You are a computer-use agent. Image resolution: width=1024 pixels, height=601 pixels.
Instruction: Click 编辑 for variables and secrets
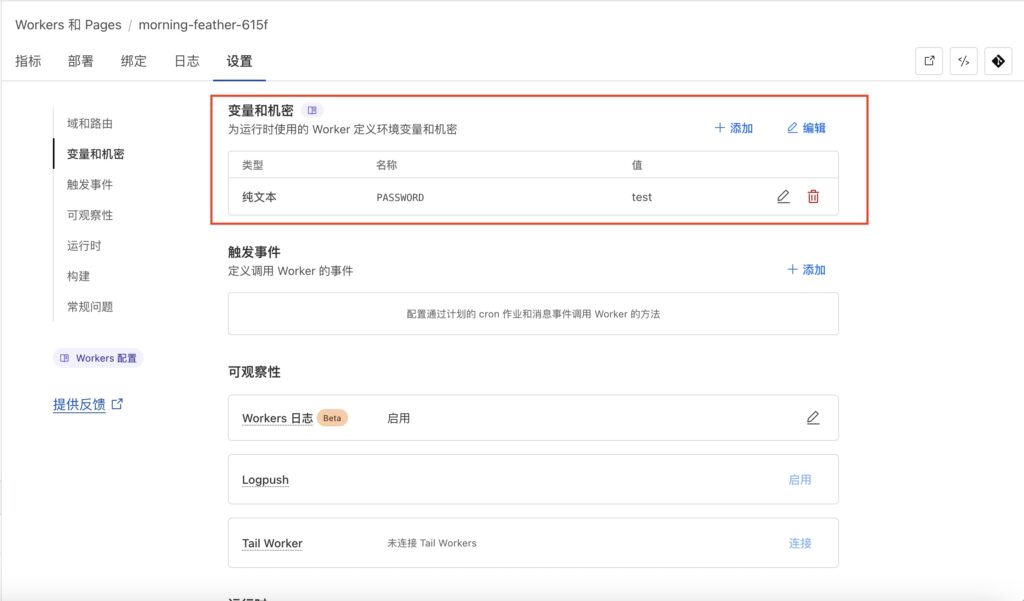[x=807, y=128]
